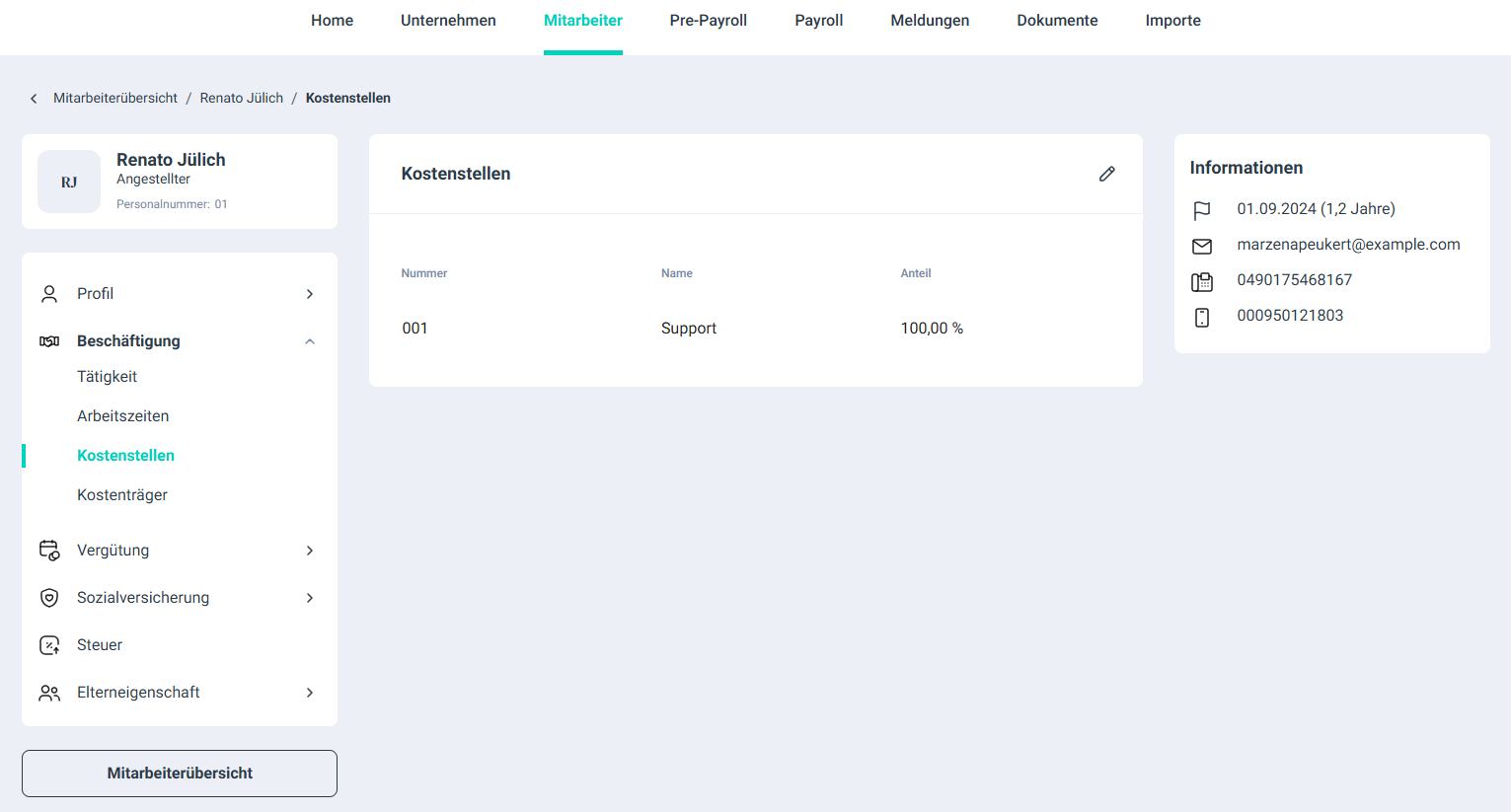Click the RJ avatar thumbnail
Screen dimensions: 1511x812
click(69, 182)
